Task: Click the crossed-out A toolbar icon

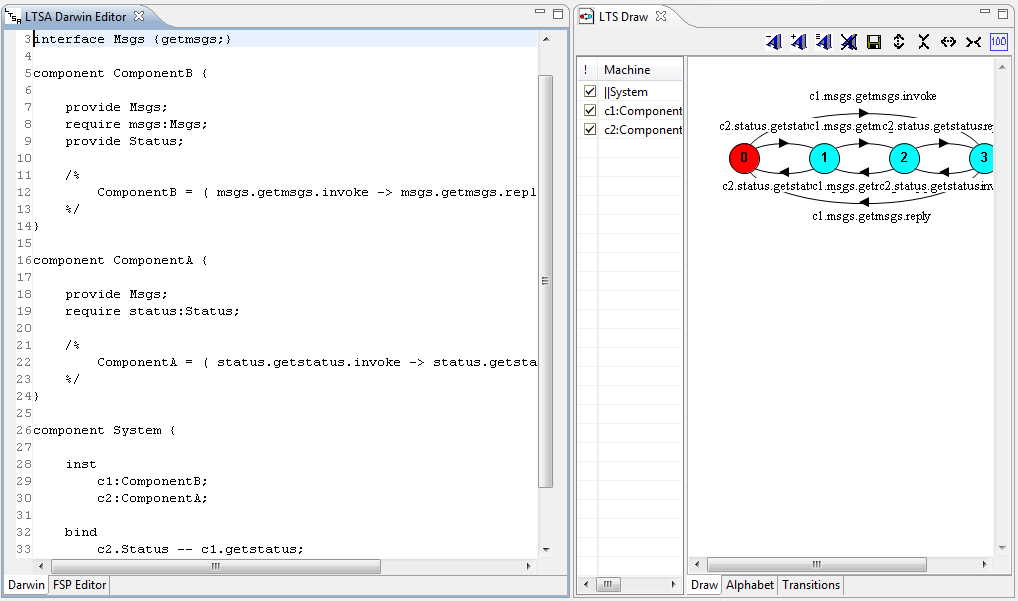Action: pyautogui.click(x=848, y=42)
